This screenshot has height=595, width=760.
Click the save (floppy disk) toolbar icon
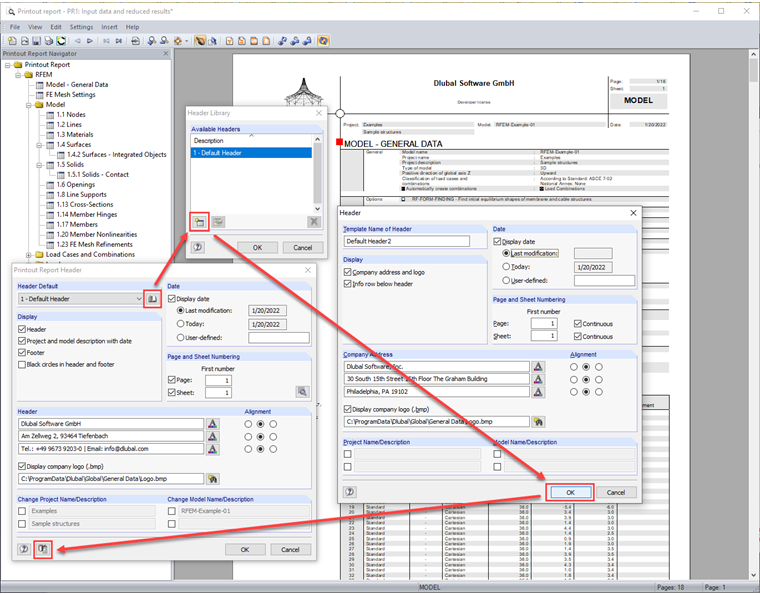(x=36, y=41)
